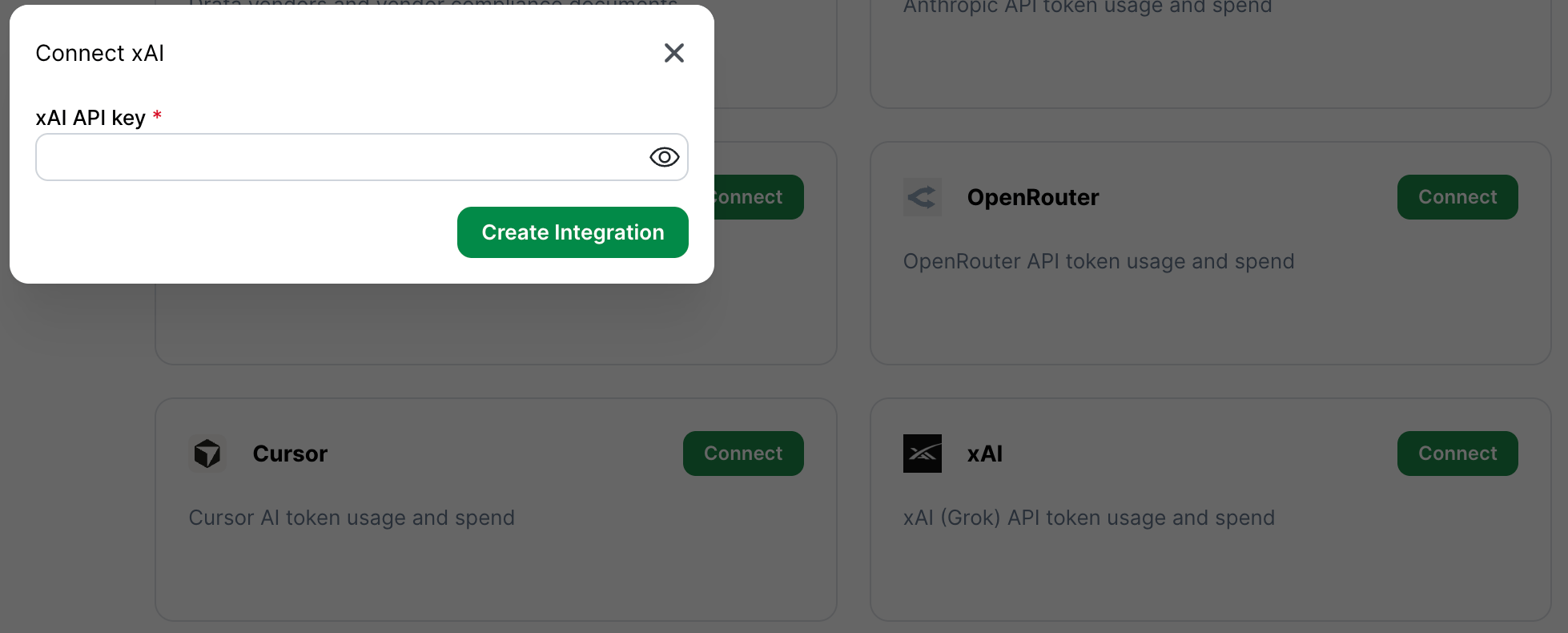Viewport: 1568px width, 633px height.
Task: Click 'Cursor AI token usage and spend' text
Action: pyautogui.click(x=352, y=518)
